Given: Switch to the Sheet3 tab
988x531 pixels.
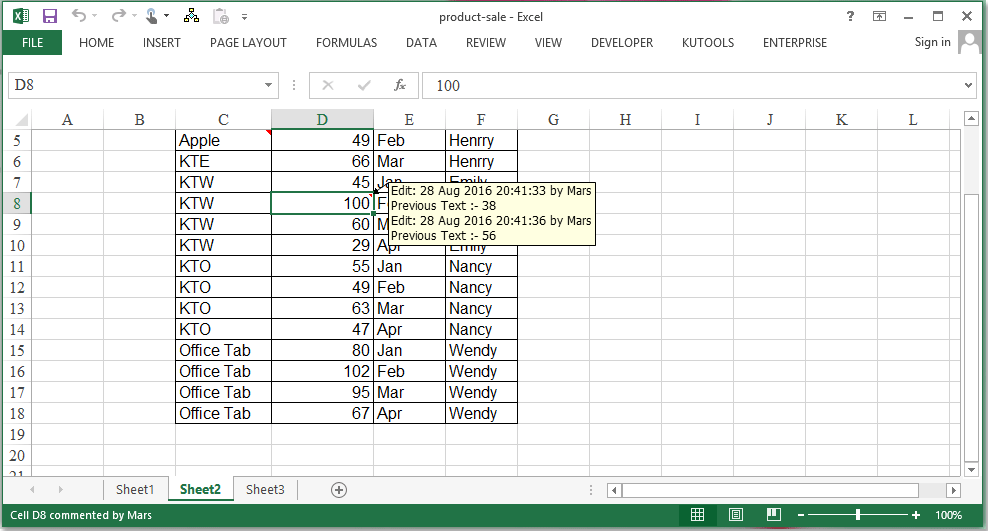Looking at the screenshot, I should tap(265, 490).
